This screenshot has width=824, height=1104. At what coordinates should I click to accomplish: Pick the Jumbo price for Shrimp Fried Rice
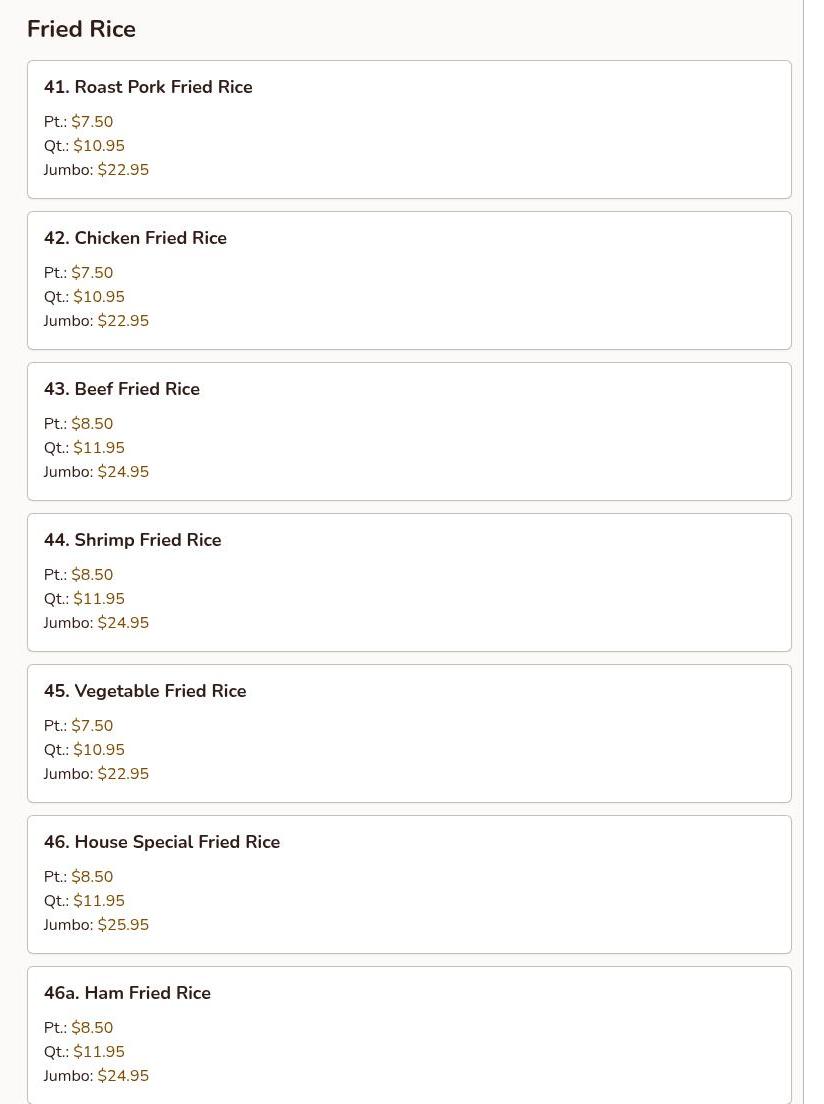click(123, 623)
